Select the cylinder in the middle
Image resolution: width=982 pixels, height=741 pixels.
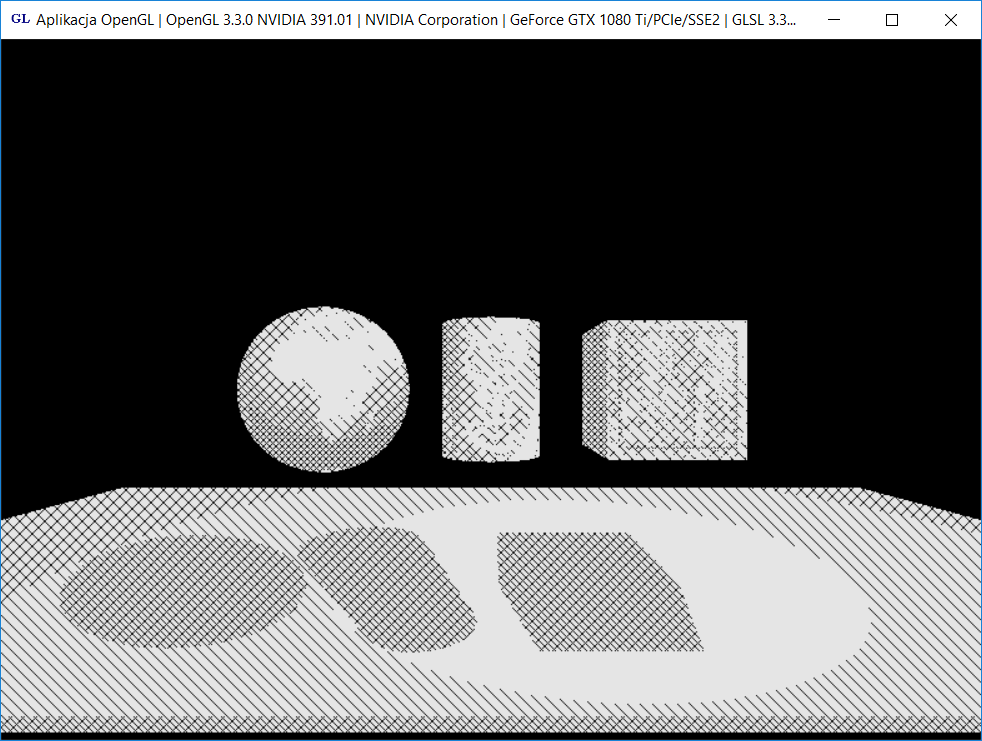[491, 390]
